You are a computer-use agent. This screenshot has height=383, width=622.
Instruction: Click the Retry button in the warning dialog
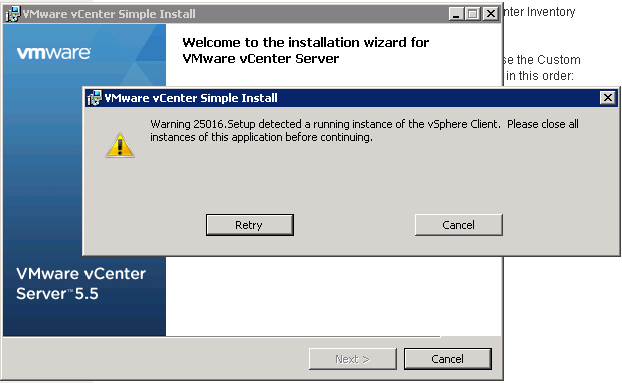[250, 225]
